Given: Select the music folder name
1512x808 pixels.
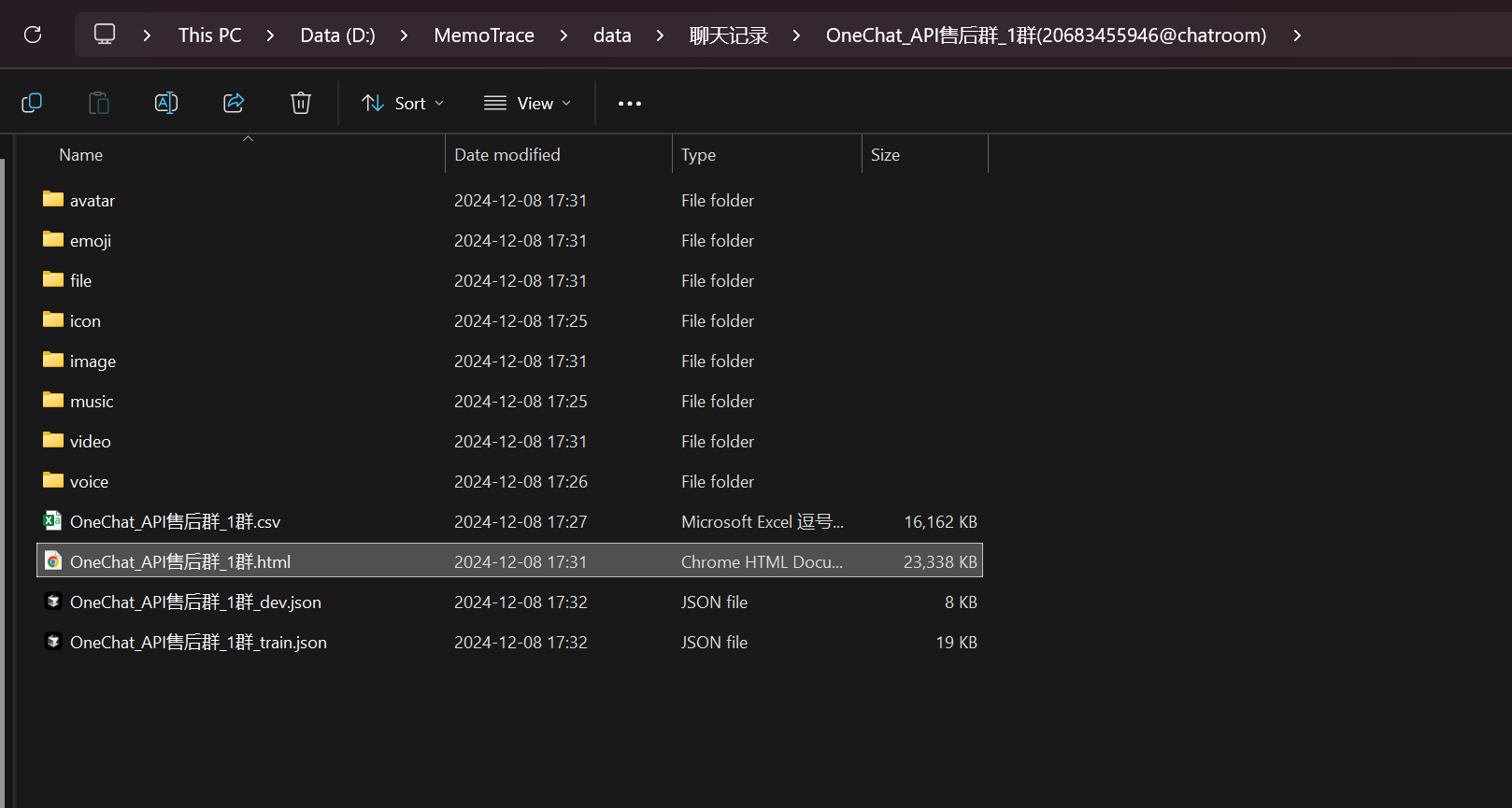Looking at the screenshot, I should click(92, 402).
